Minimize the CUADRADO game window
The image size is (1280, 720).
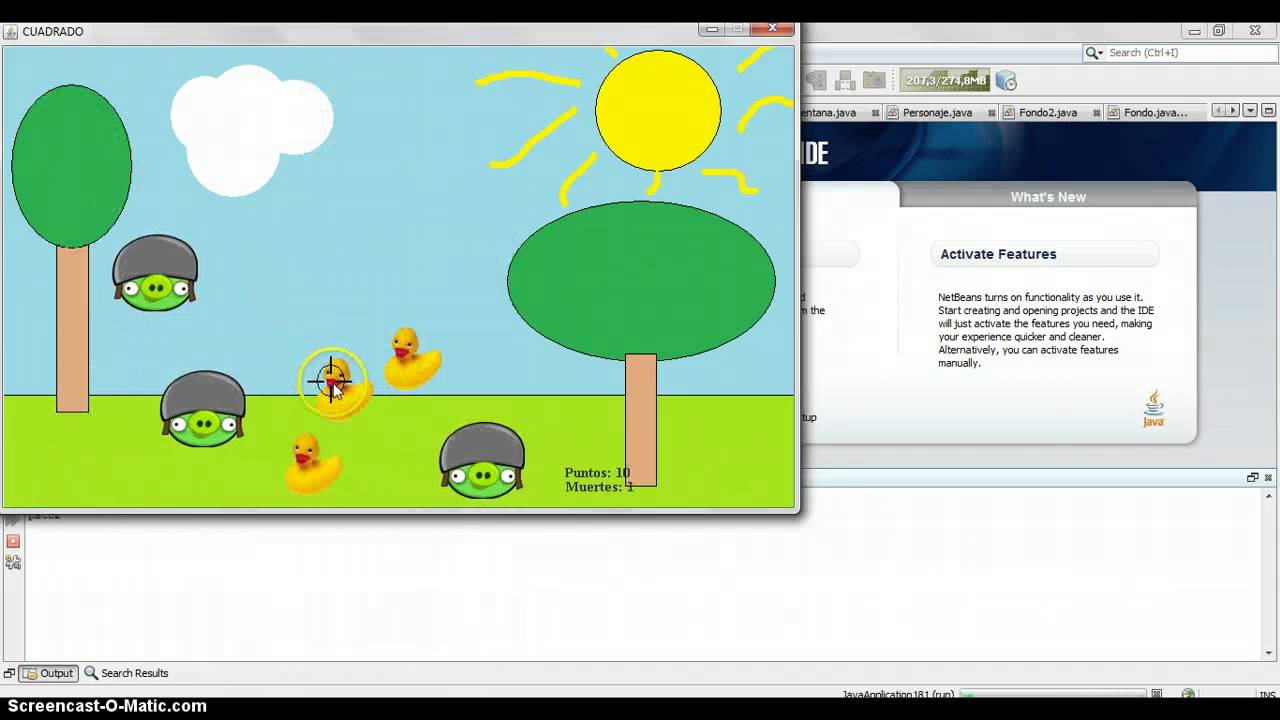(x=712, y=29)
